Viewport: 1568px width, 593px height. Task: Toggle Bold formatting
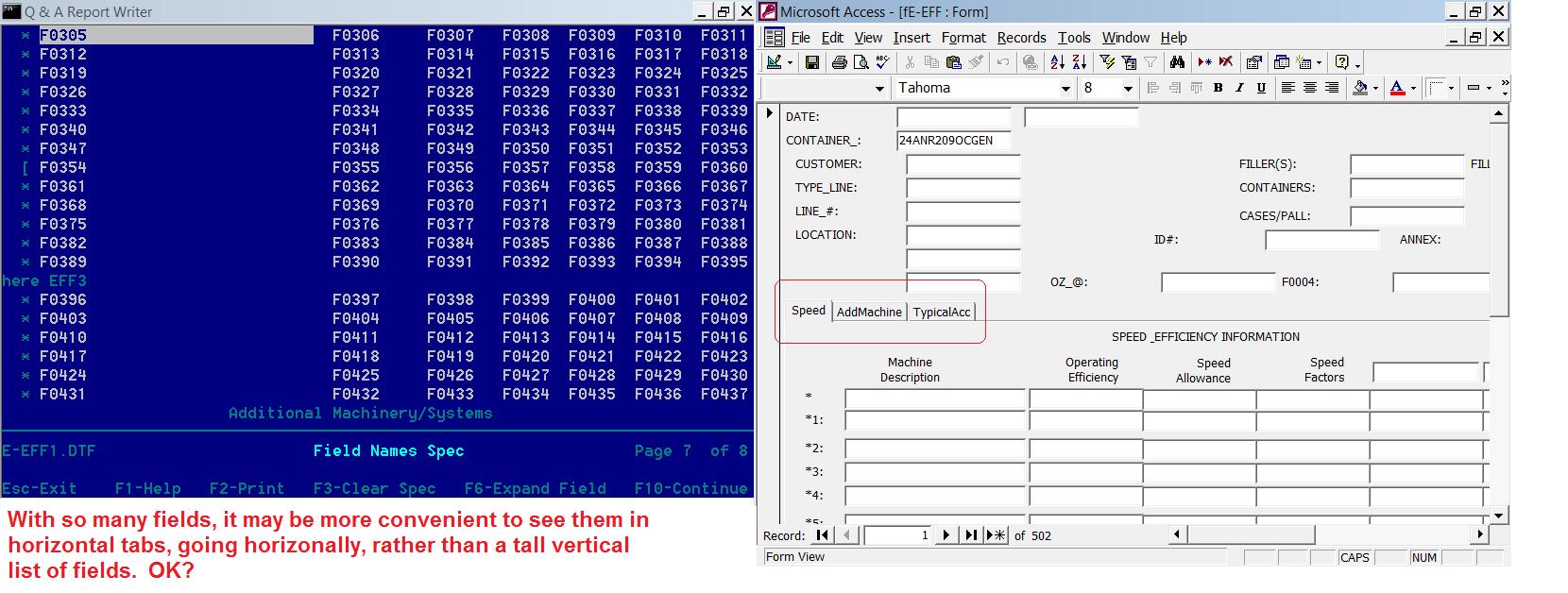pyautogui.click(x=1218, y=88)
